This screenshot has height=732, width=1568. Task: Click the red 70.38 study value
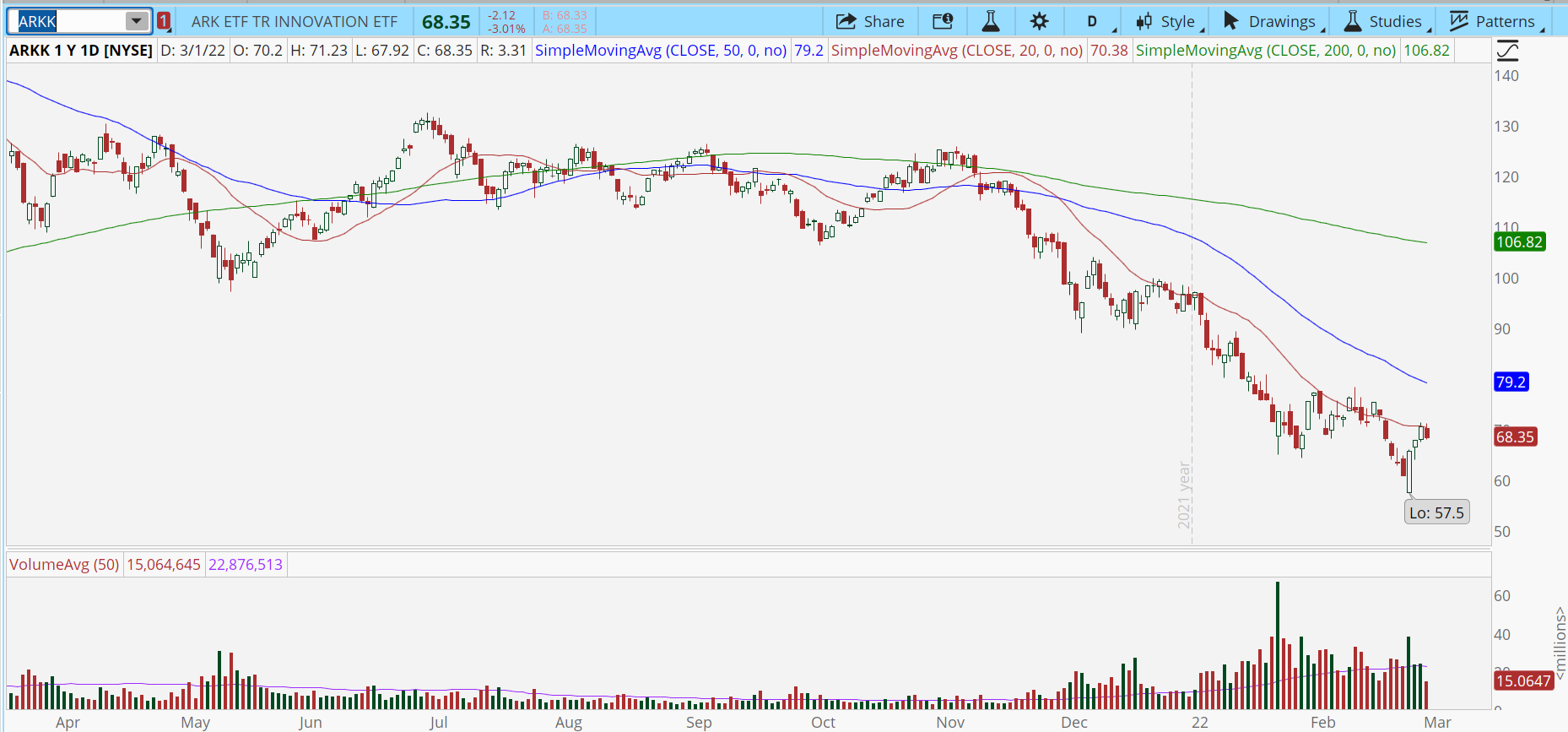pos(1109,51)
